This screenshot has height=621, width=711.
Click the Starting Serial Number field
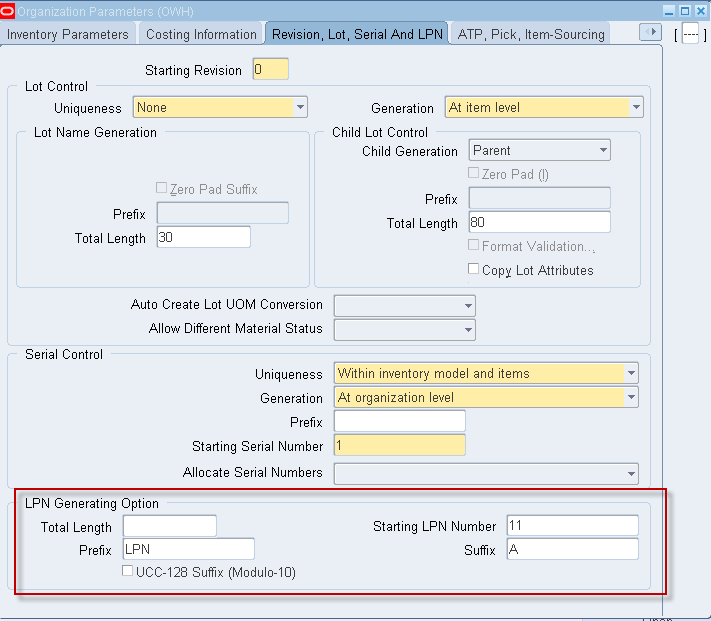(400, 445)
